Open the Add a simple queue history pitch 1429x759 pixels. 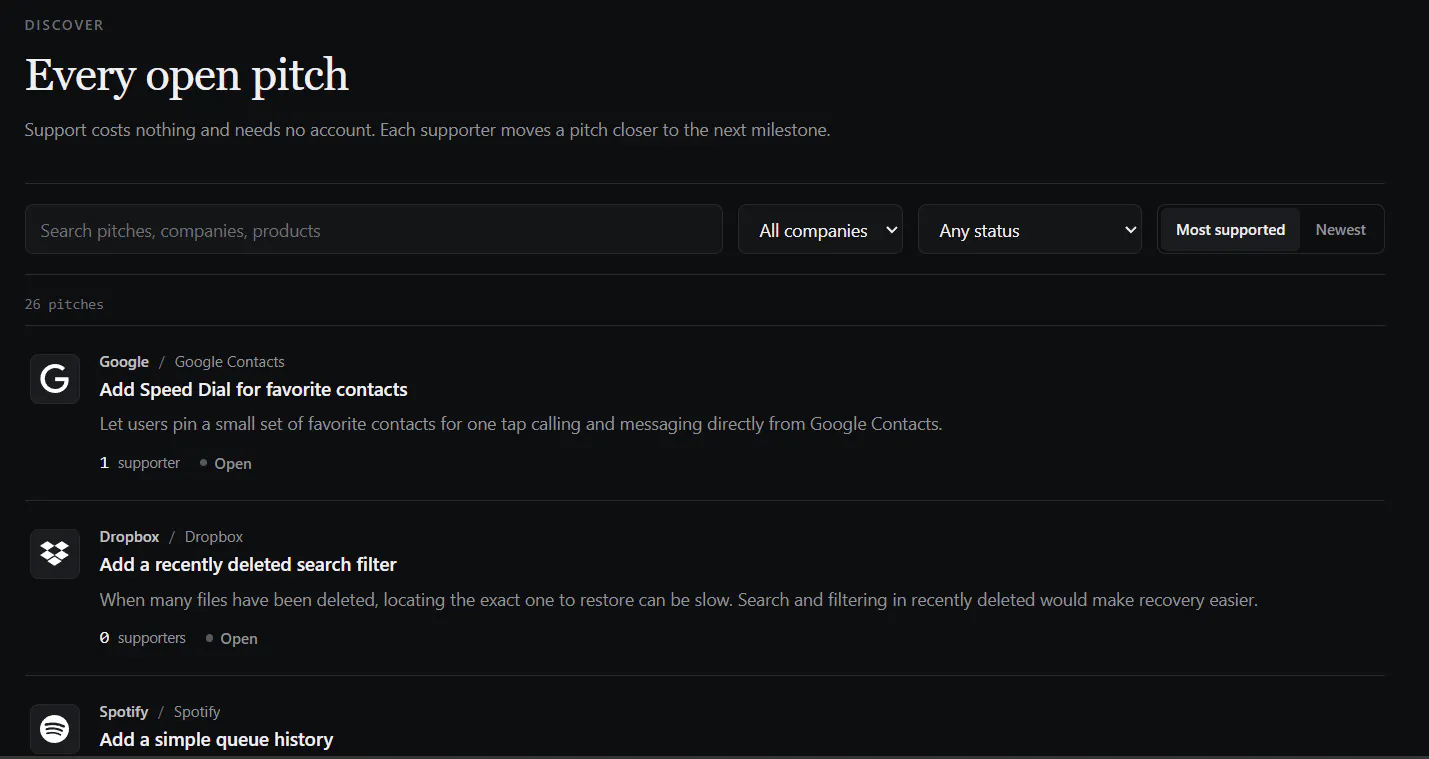(x=217, y=740)
